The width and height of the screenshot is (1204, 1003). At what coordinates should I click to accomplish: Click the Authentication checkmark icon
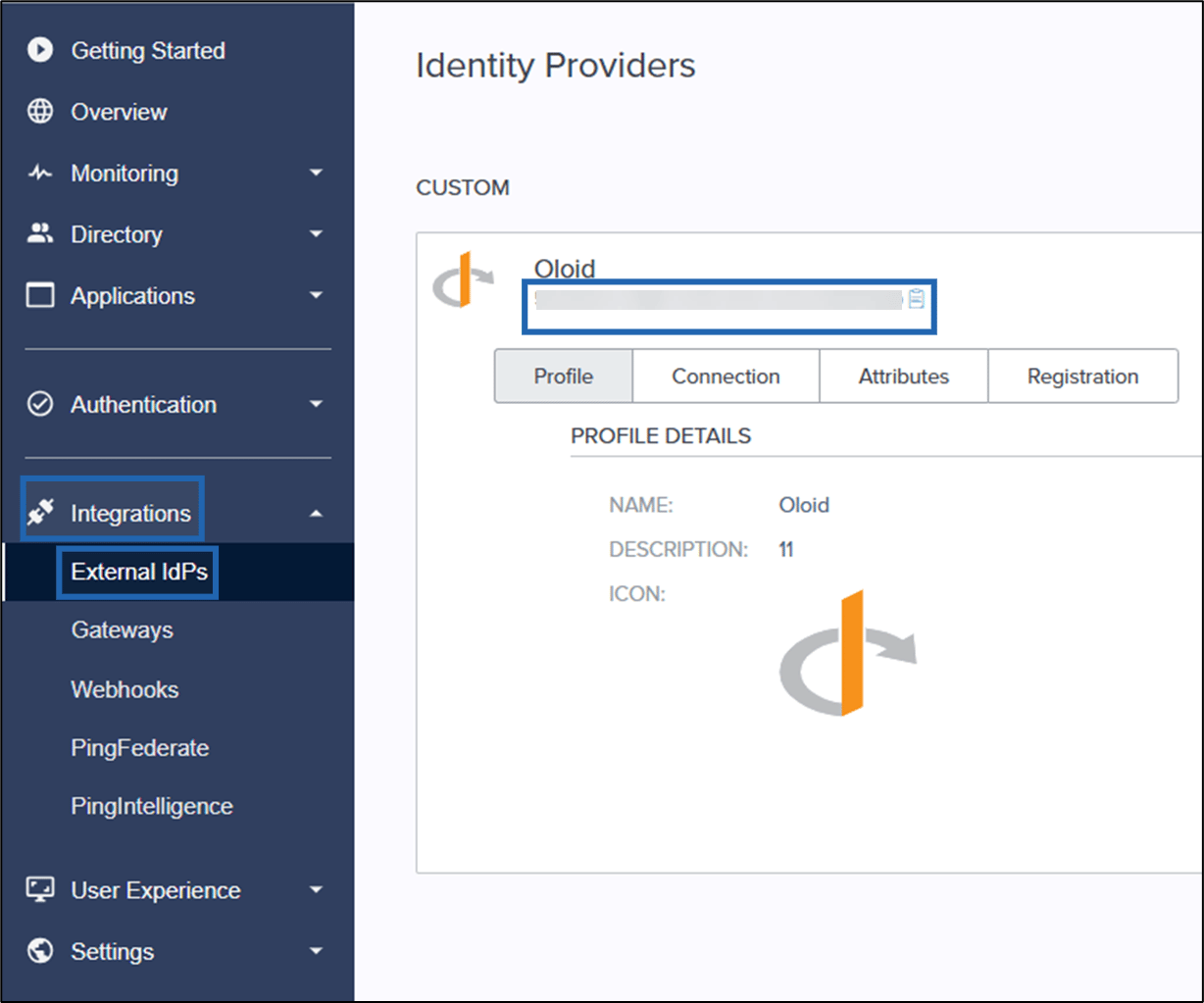pos(40,404)
